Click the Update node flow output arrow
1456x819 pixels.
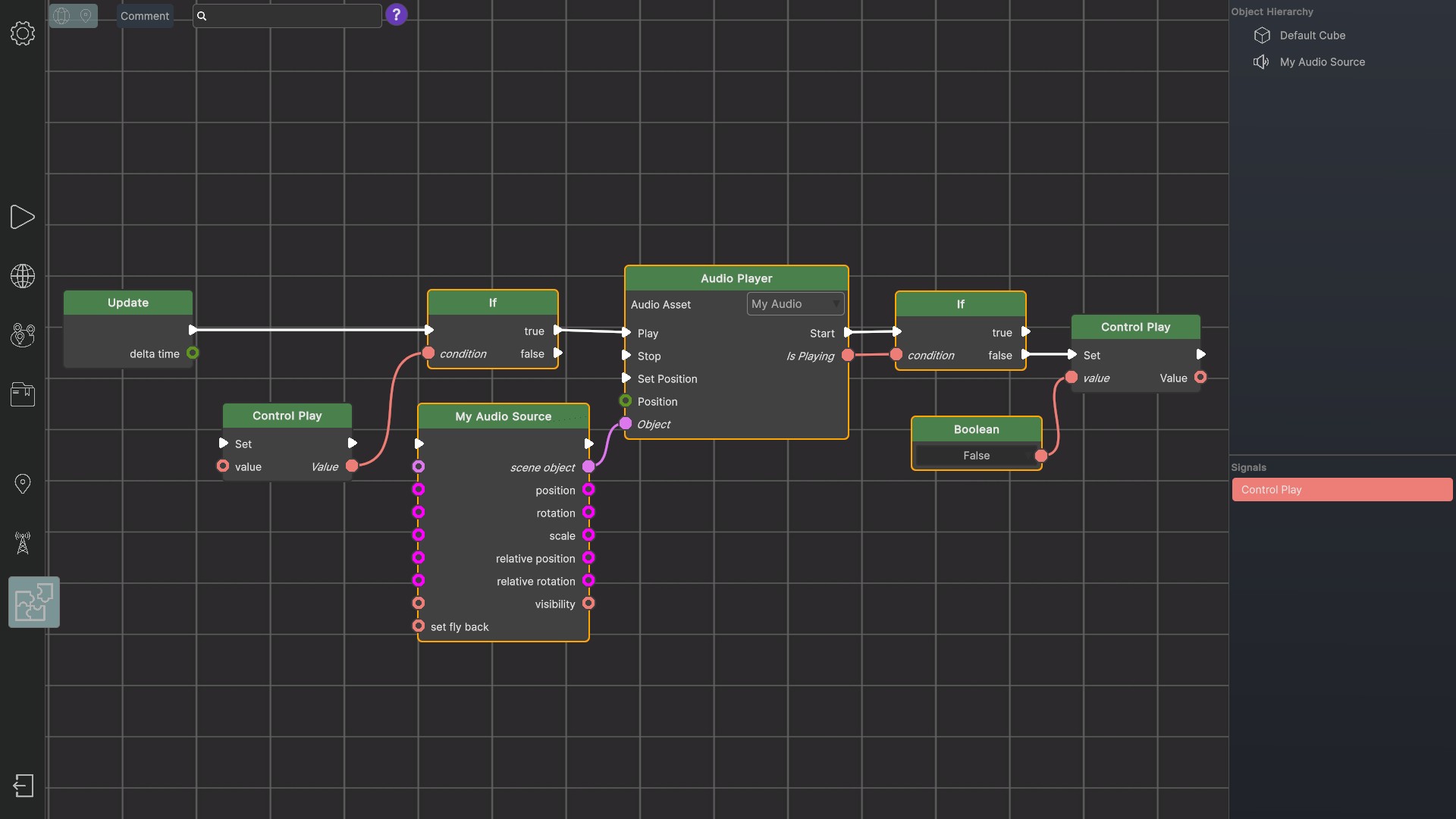pos(193,330)
